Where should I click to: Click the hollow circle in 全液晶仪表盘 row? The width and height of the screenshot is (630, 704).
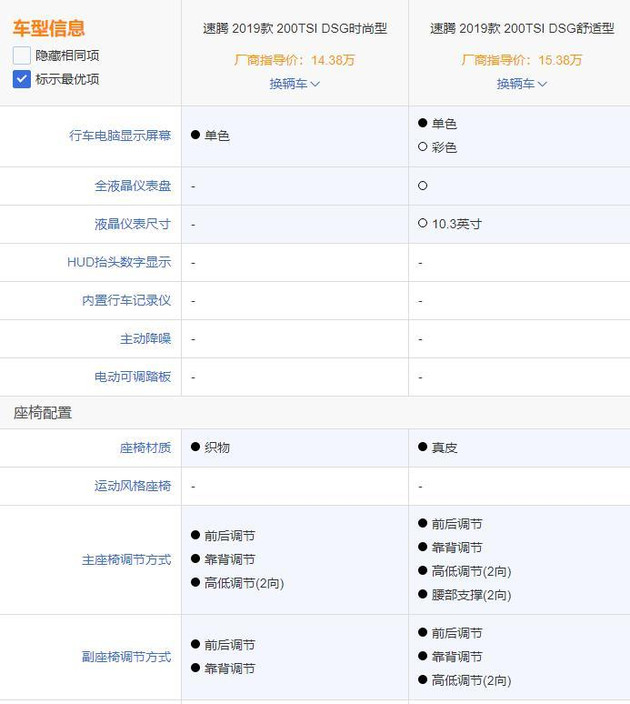(423, 186)
